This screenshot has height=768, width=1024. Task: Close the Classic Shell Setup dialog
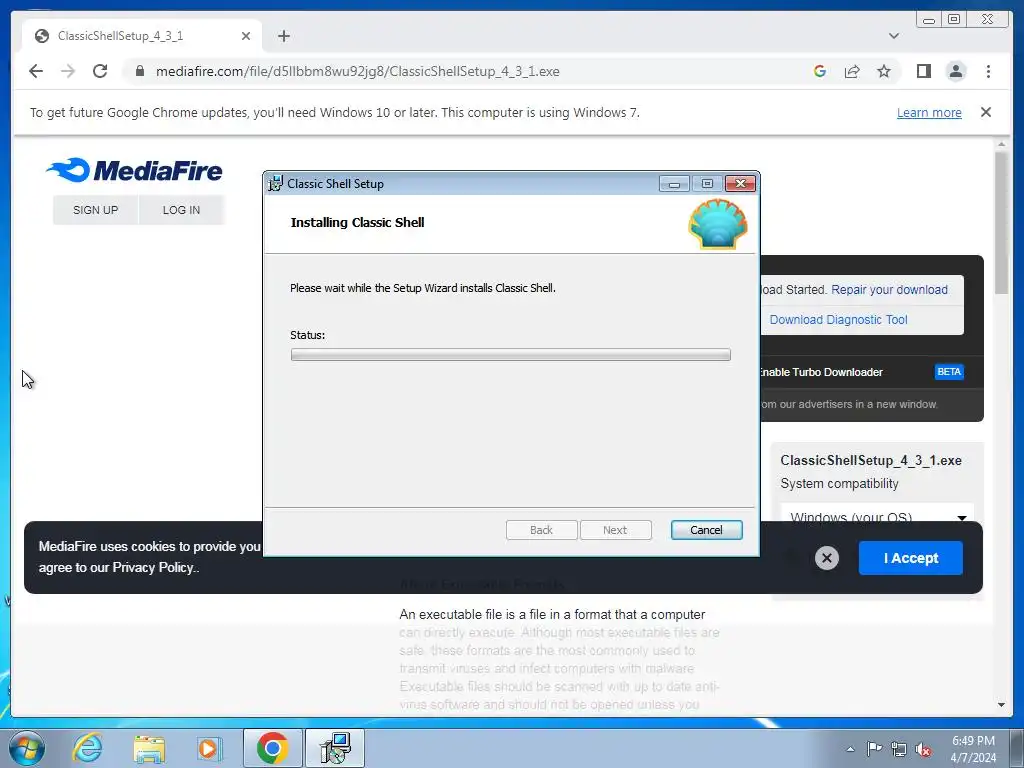click(741, 184)
